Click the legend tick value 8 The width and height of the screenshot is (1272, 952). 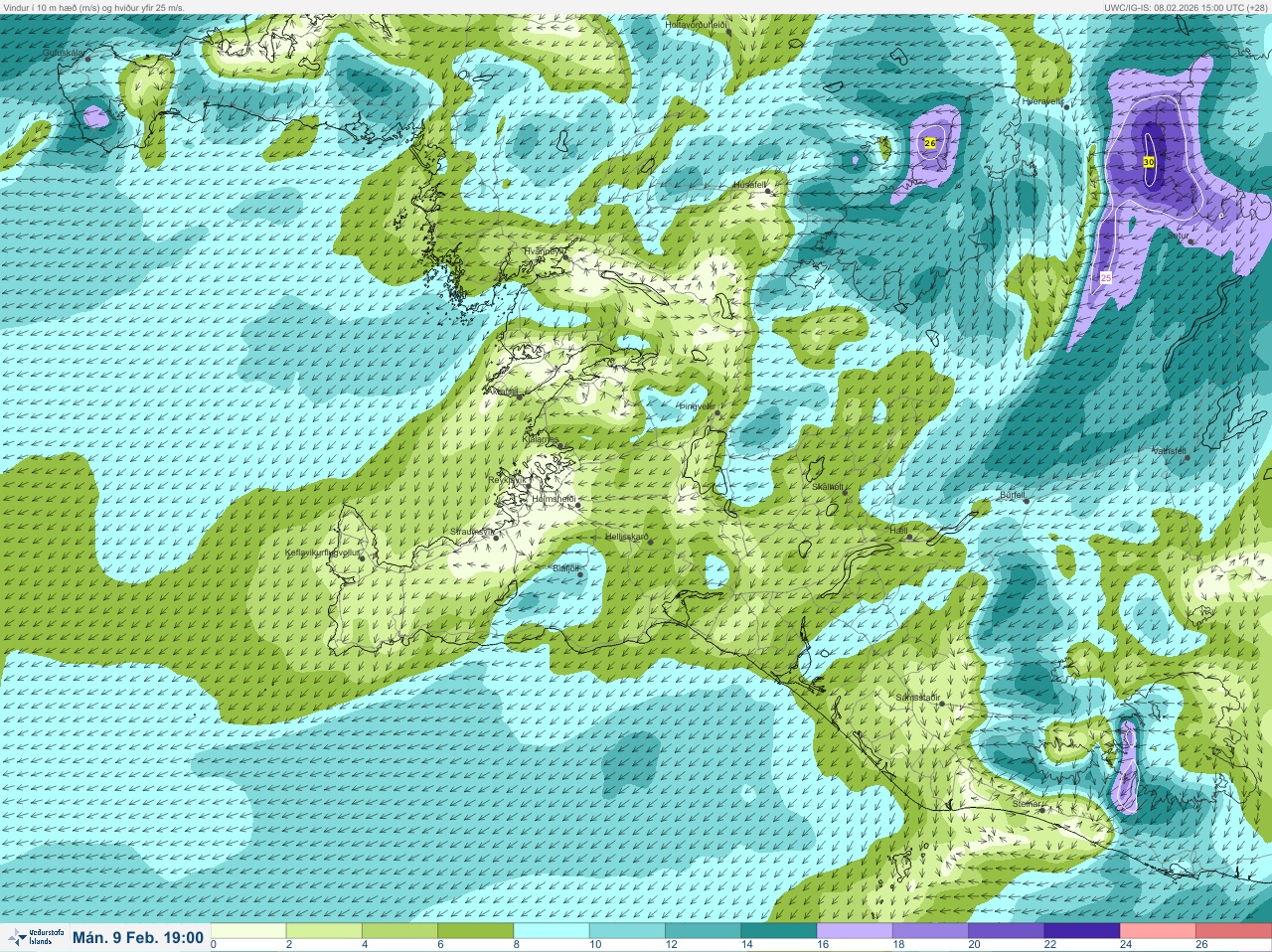tap(516, 944)
